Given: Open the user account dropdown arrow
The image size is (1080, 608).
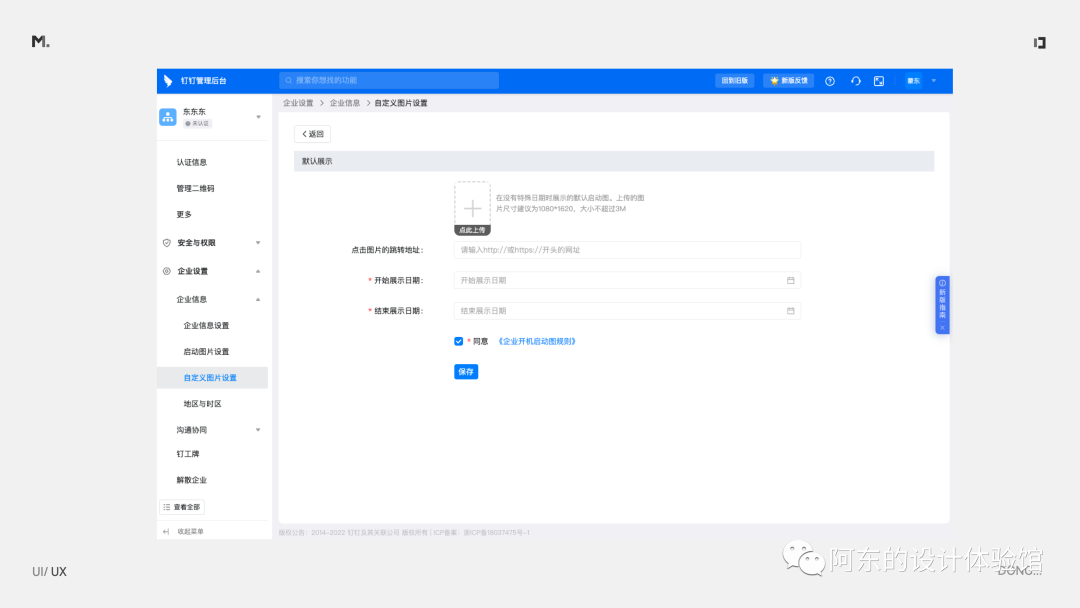Looking at the screenshot, I should click(934, 81).
